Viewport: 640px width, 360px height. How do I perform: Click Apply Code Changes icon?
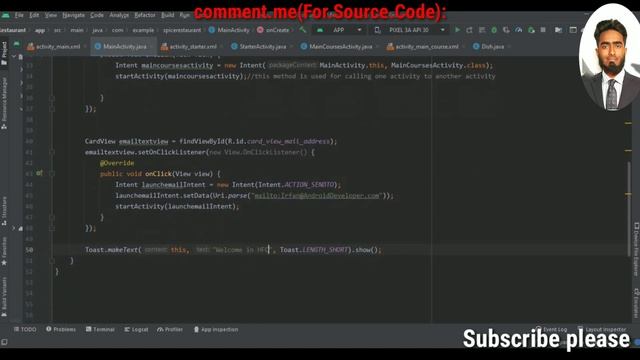coord(482,30)
